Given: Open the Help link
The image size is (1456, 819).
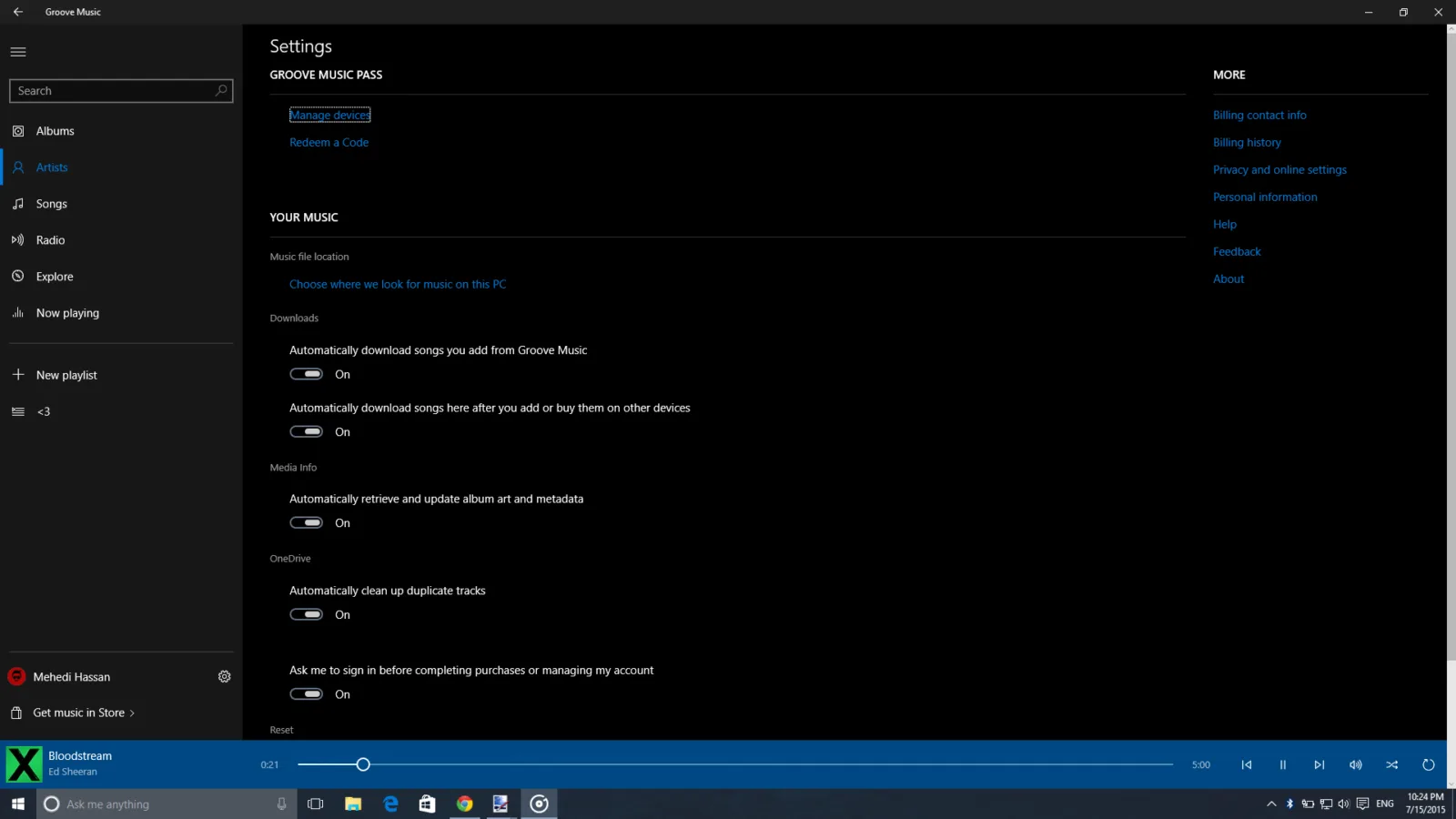Looking at the screenshot, I should [x=1225, y=224].
